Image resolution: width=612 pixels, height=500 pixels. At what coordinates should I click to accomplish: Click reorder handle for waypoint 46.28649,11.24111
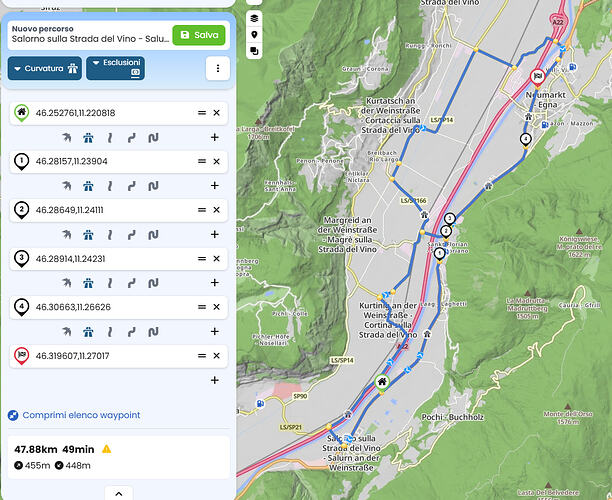202,210
